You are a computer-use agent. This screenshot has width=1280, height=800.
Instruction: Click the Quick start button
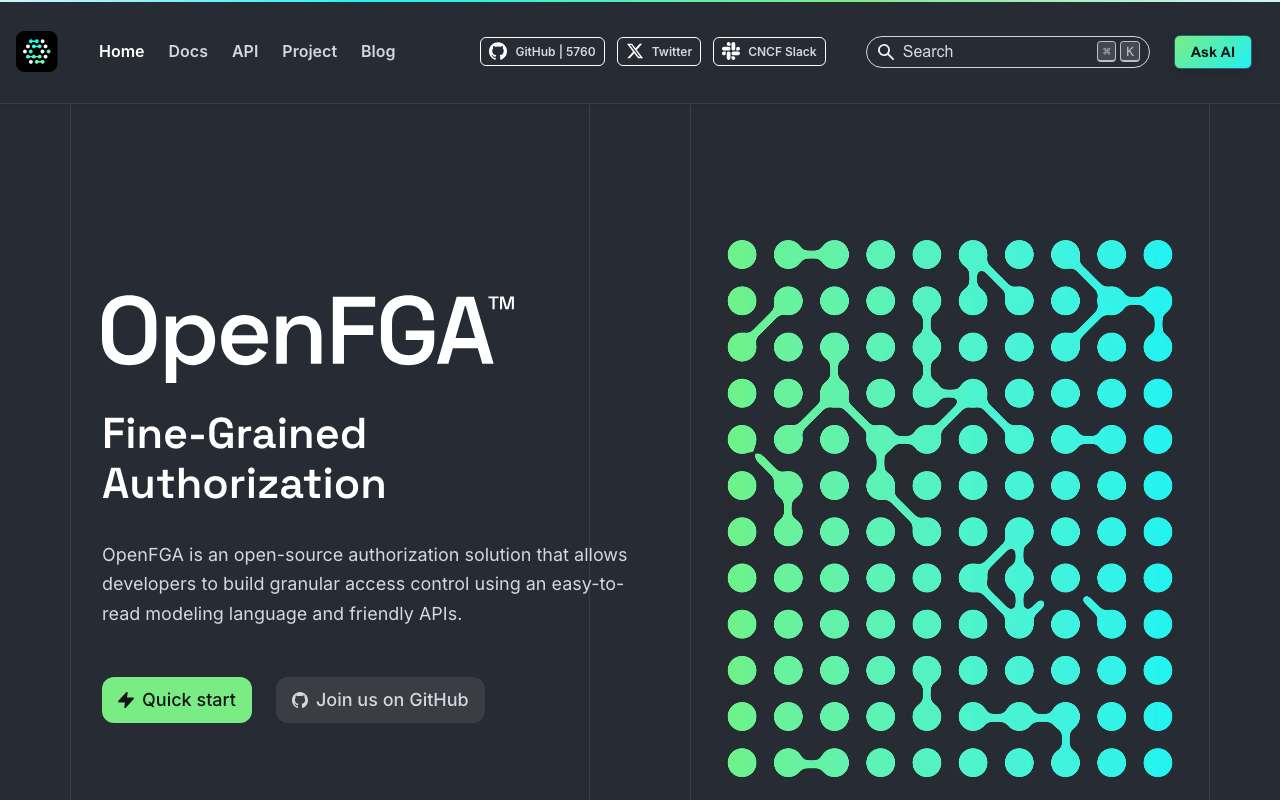[177, 700]
